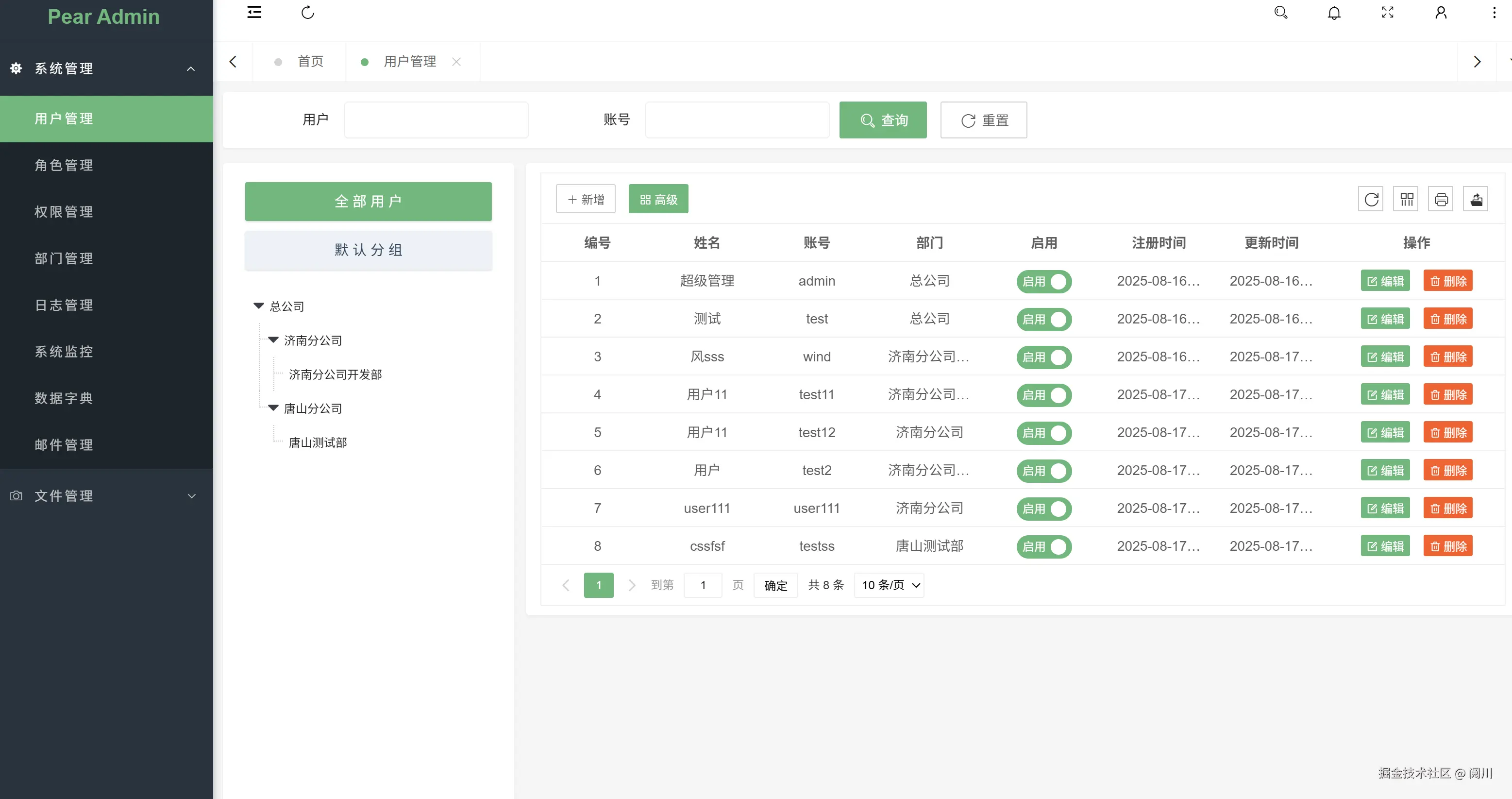Click the page refresh icon in header
The image size is (1512, 799).
307,12
